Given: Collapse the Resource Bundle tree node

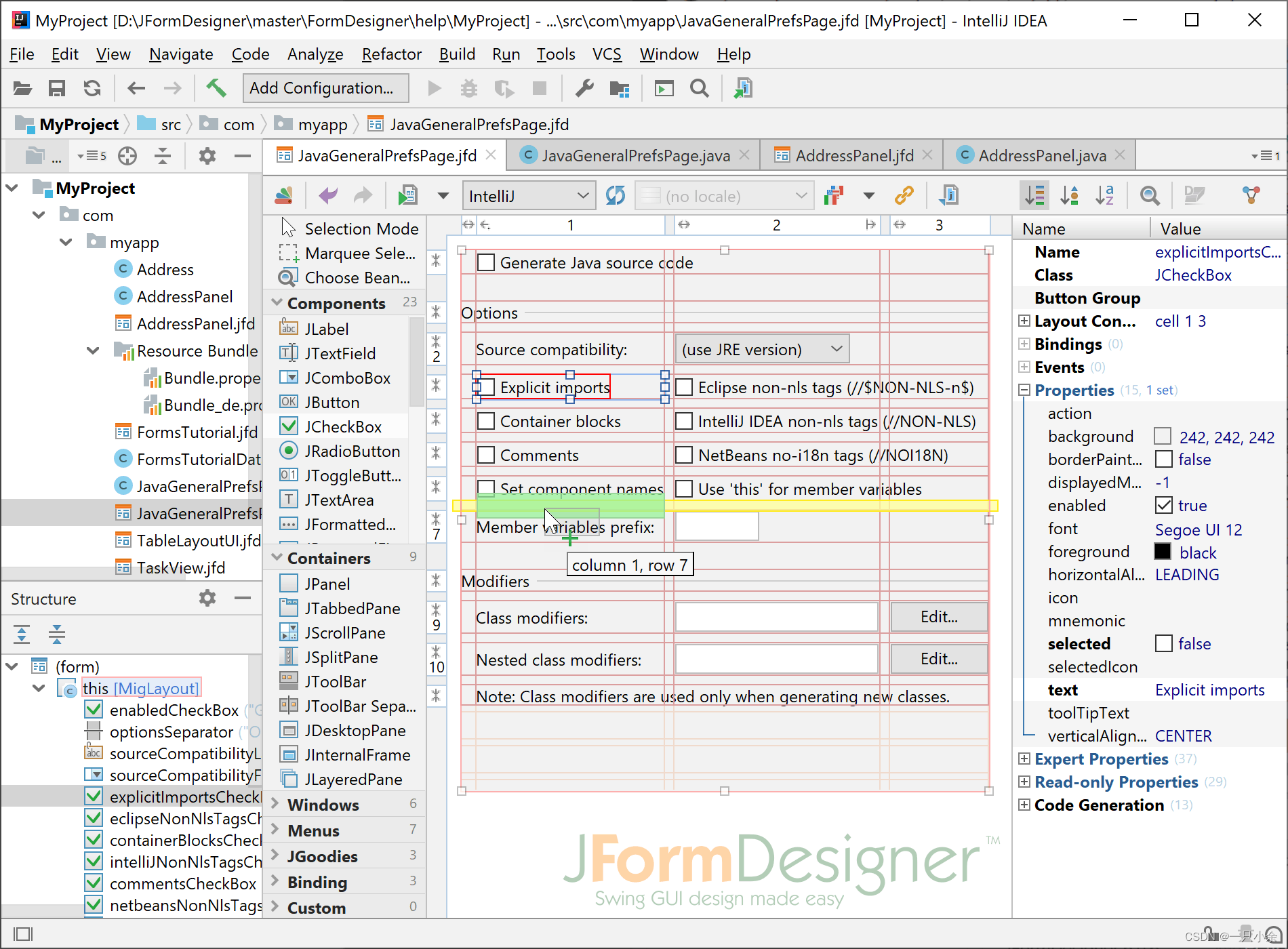Looking at the screenshot, I should click(93, 350).
